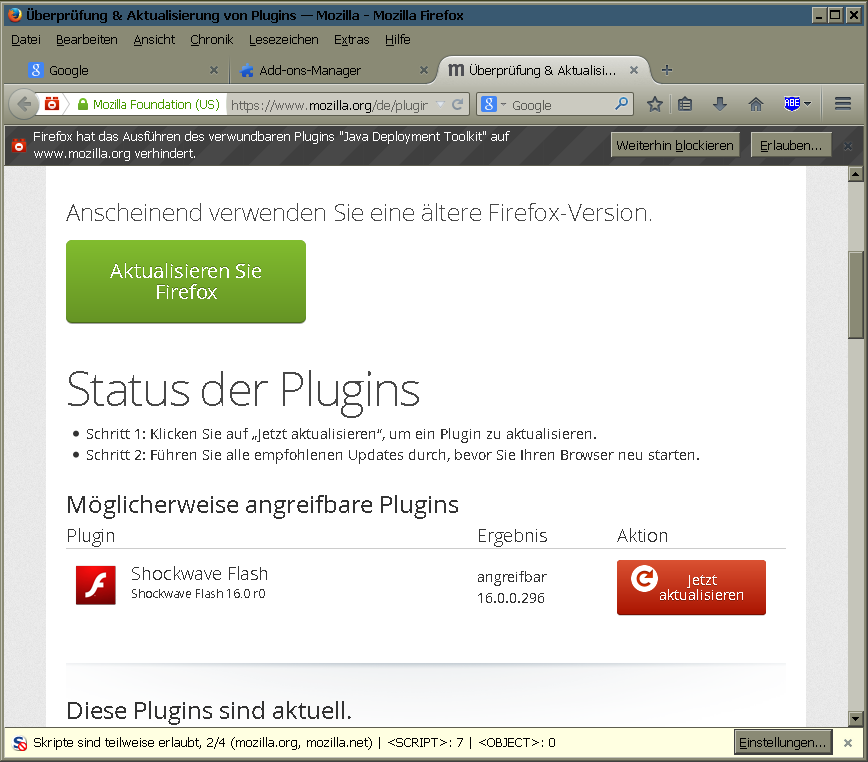Click the red plugin blocked icon in address bar
868x762 pixels.
(52, 104)
